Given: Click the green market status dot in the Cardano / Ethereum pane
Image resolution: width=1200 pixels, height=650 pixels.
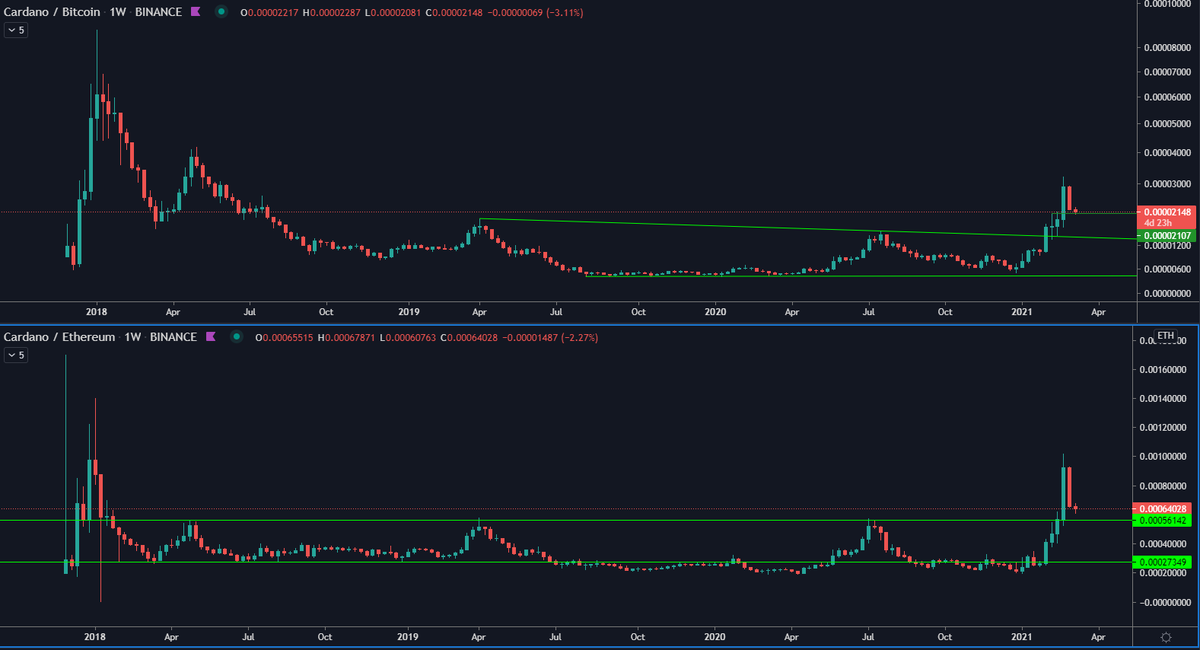Looking at the screenshot, I should (x=236, y=337).
